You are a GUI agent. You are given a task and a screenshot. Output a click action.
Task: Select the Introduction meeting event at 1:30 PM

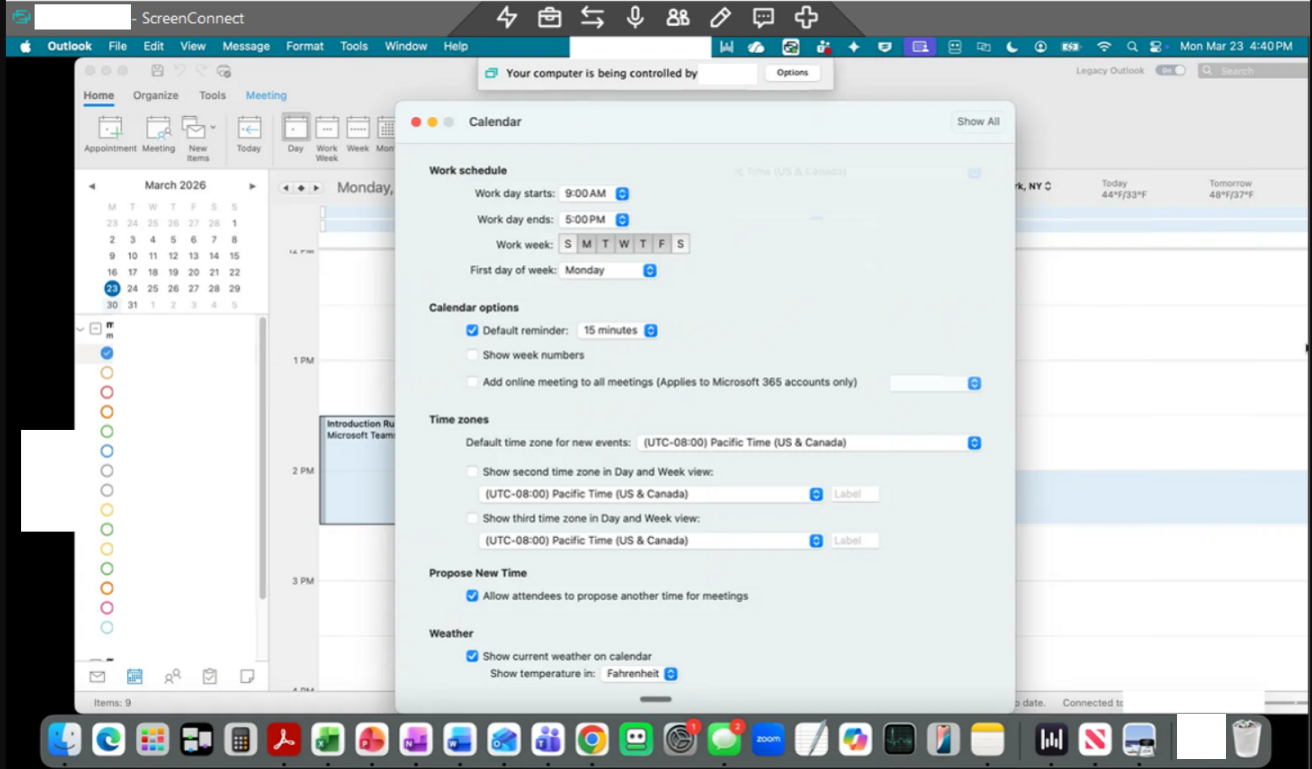pyautogui.click(x=357, y=470)
